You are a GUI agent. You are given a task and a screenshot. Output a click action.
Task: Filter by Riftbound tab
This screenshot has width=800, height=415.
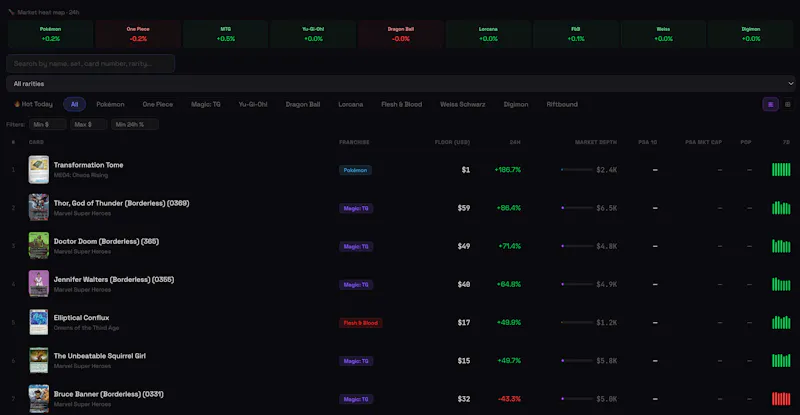pyautogui.click(x=562, y=104)
